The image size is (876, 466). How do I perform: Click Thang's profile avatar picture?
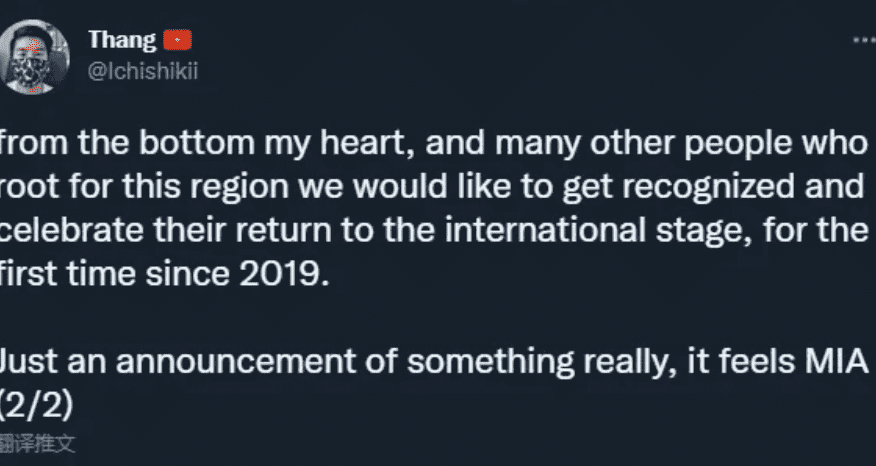(x=34, y=56)
